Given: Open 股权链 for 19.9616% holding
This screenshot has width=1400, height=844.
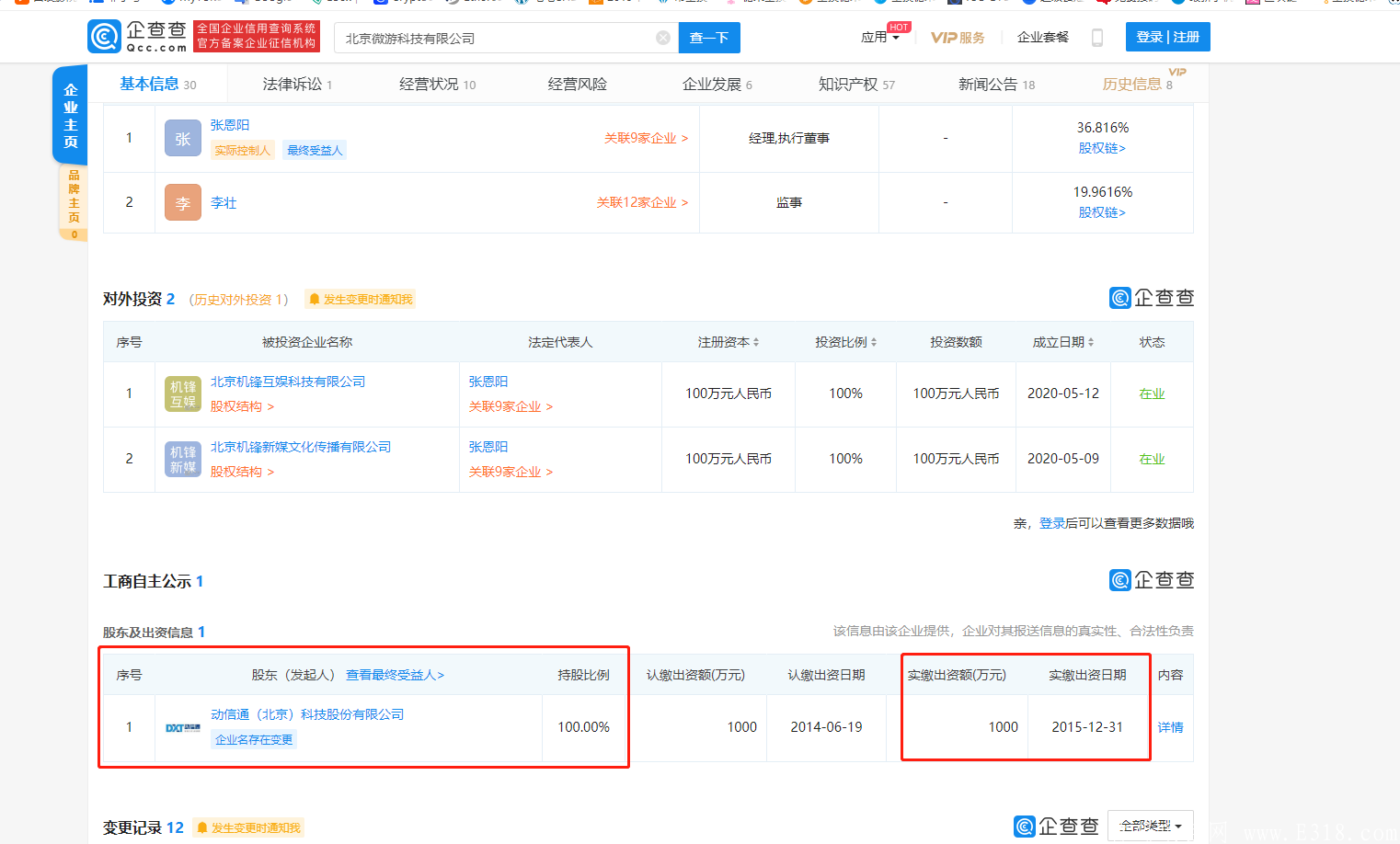Looking at the screenshot, I should pyautogui.click(x=1102, y=212).
